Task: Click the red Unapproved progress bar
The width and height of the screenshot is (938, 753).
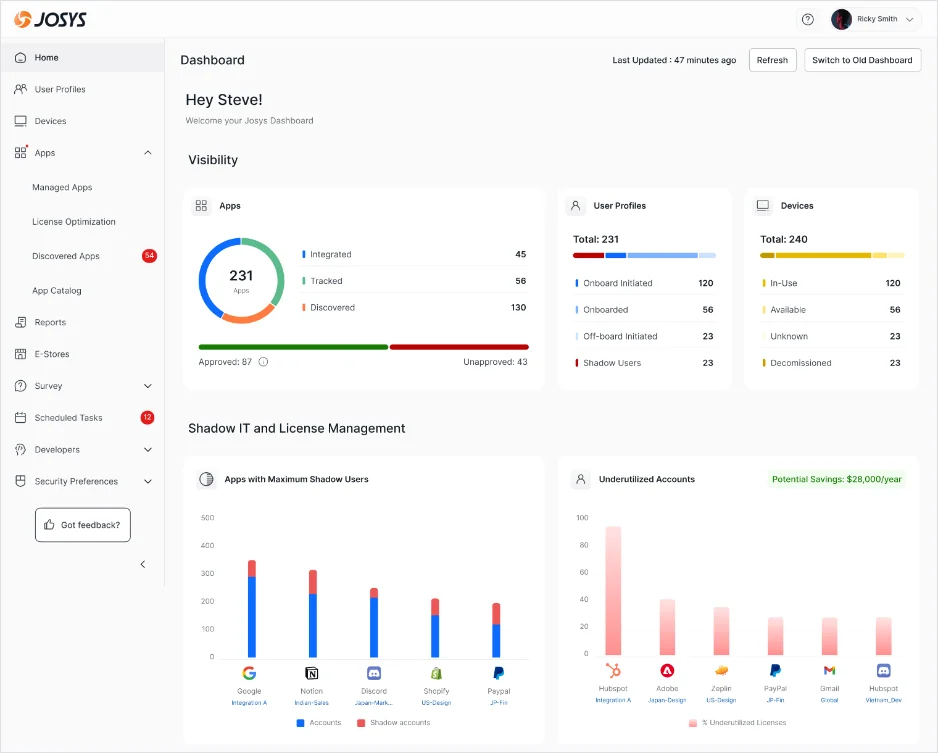Action: [x=459, y=347]
